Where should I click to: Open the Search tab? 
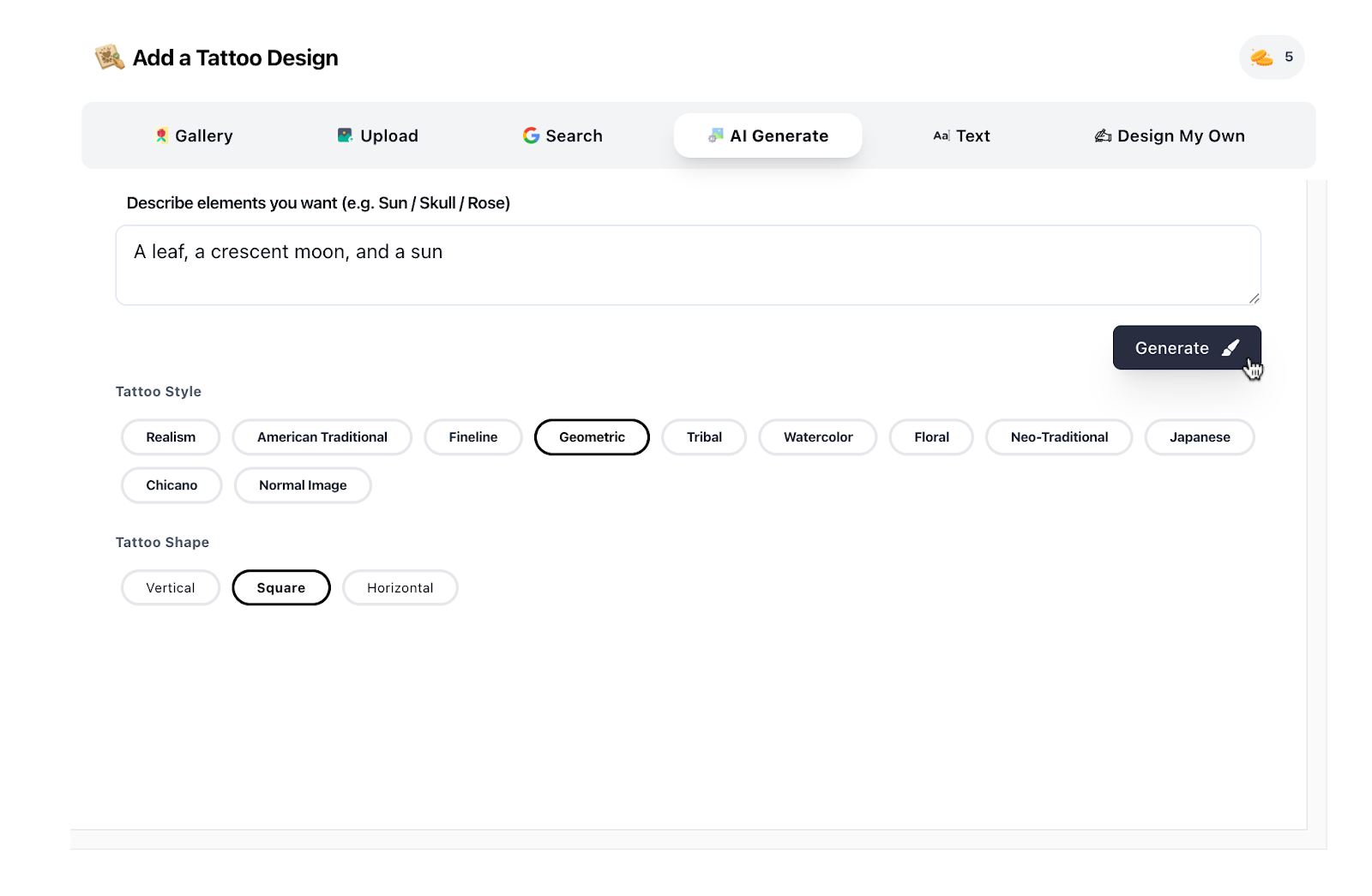coord(562,135)
